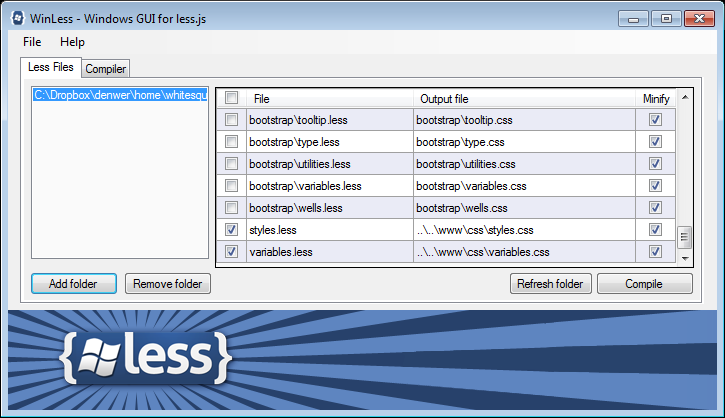Disable Minify for bootstrap\type.less
The width and height of the screenshot is (725, 418).
pyautogui.click(x=655, y=141)
